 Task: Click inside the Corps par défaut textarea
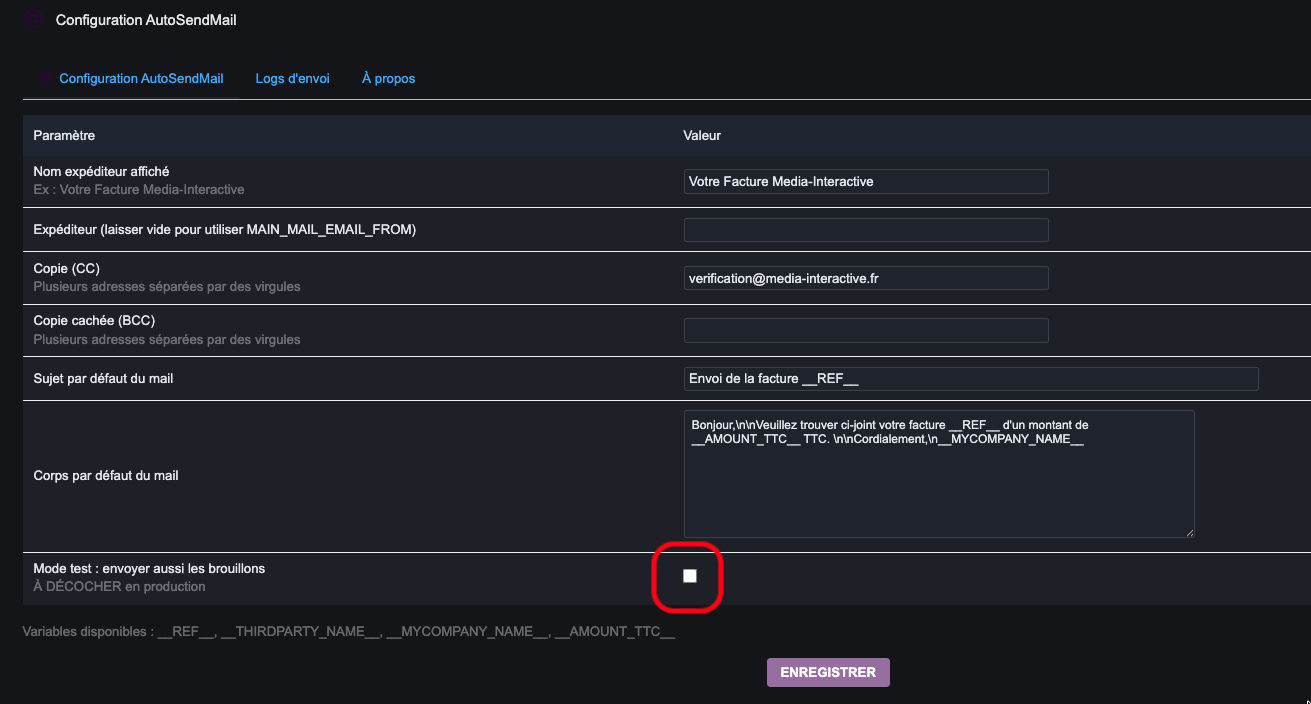click(939, 474)
